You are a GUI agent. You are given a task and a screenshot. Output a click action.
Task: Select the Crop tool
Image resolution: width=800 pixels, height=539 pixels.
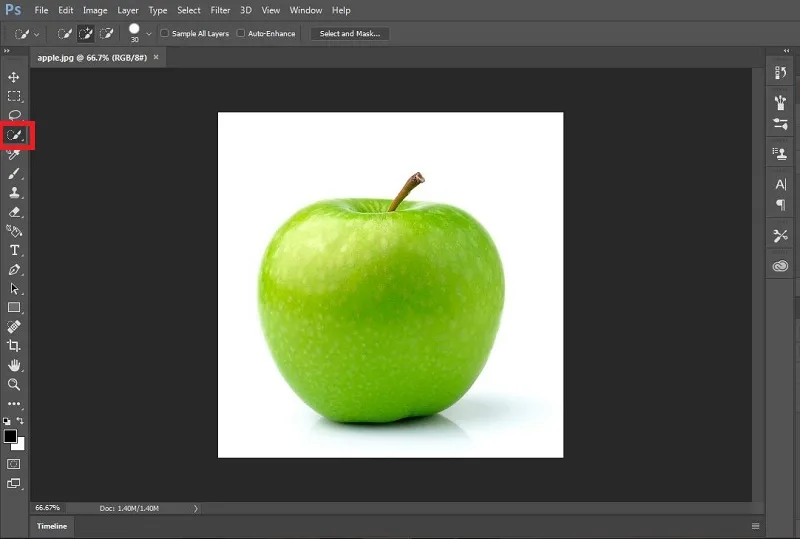[x=14, y=346]
